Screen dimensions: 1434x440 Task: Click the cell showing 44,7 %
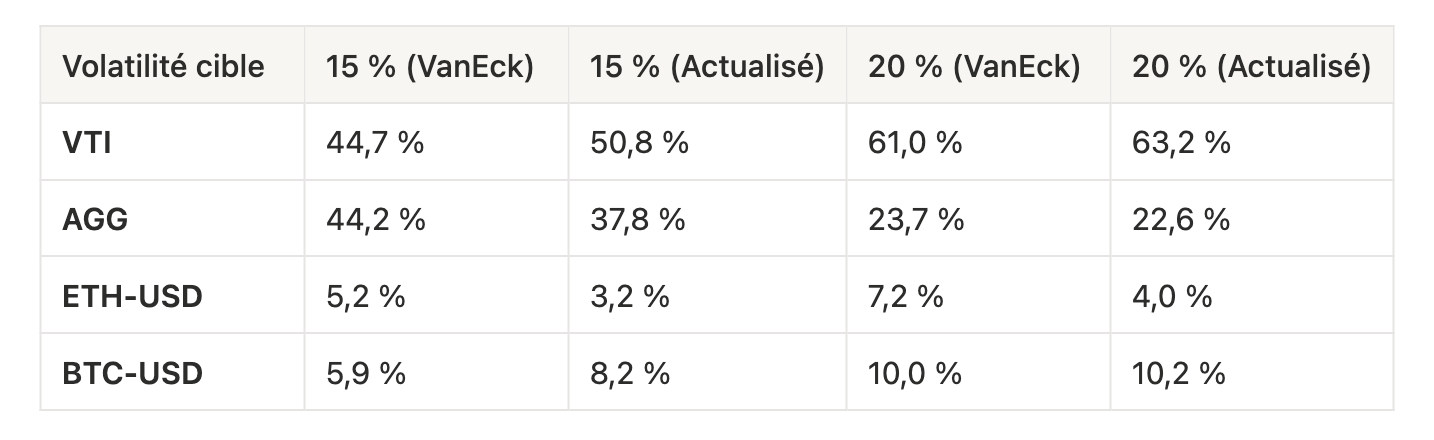pos(437,141)
